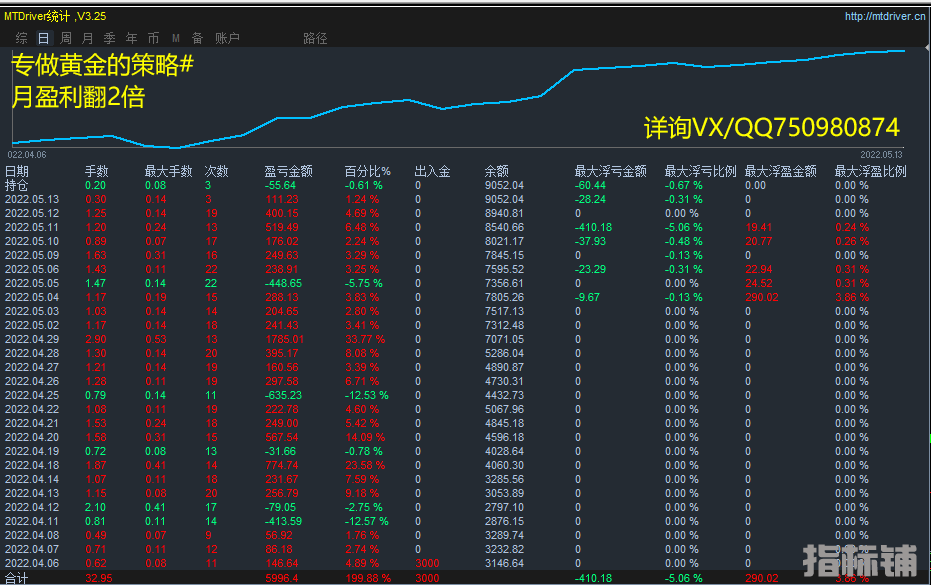Click total percentage 199.88 %
Viewport: 931px width, 585px height.
[368, 578]
